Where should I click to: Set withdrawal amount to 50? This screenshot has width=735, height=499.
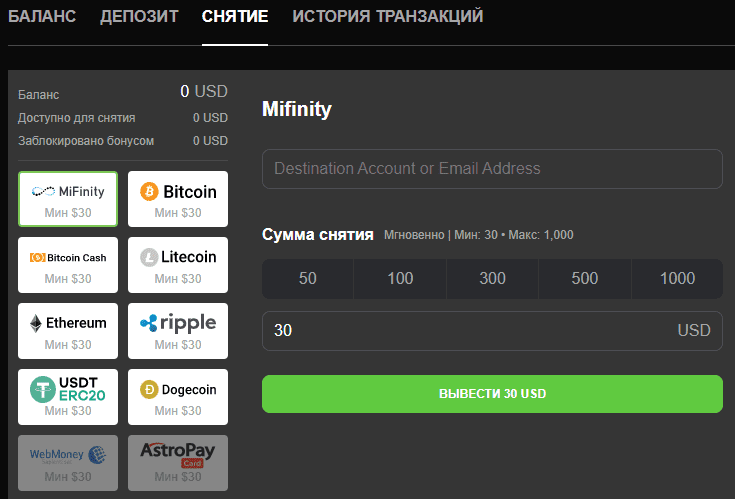coord(308,279)
